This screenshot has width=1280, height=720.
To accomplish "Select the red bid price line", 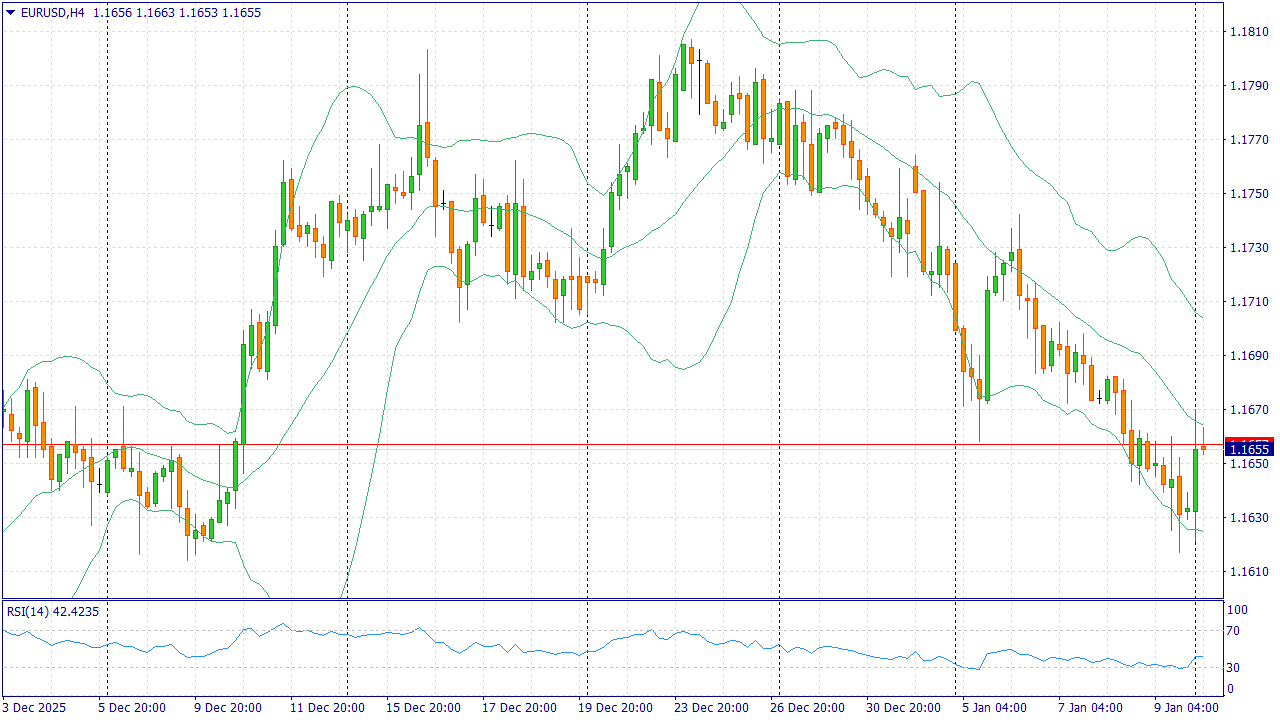I will (600, 444).
